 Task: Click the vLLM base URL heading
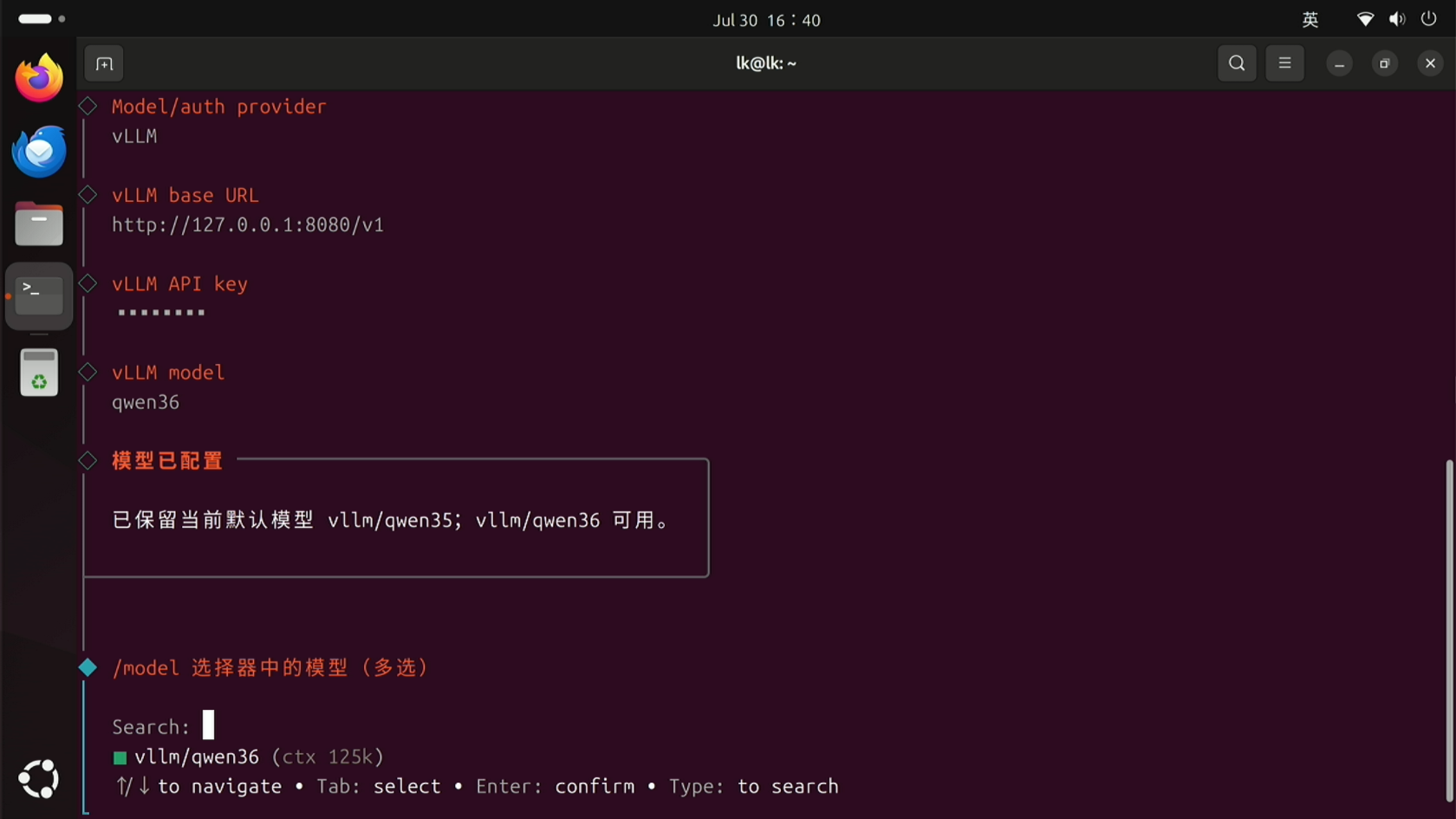pos(185,195)
